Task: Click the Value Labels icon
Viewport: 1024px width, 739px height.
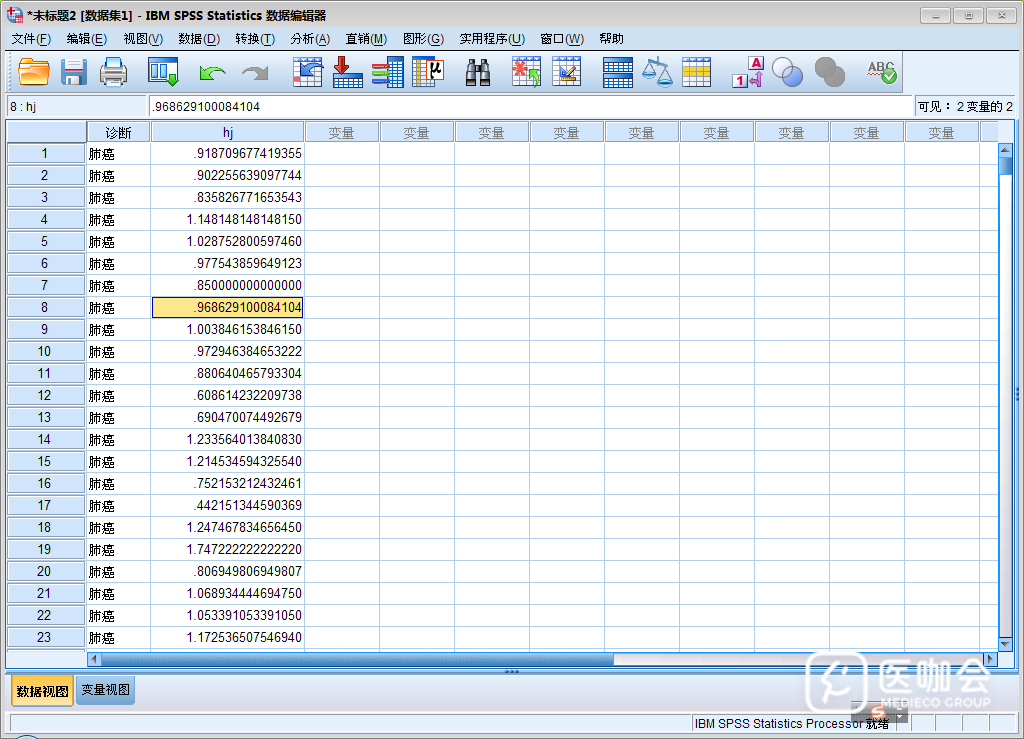Action: coord(747,72)
